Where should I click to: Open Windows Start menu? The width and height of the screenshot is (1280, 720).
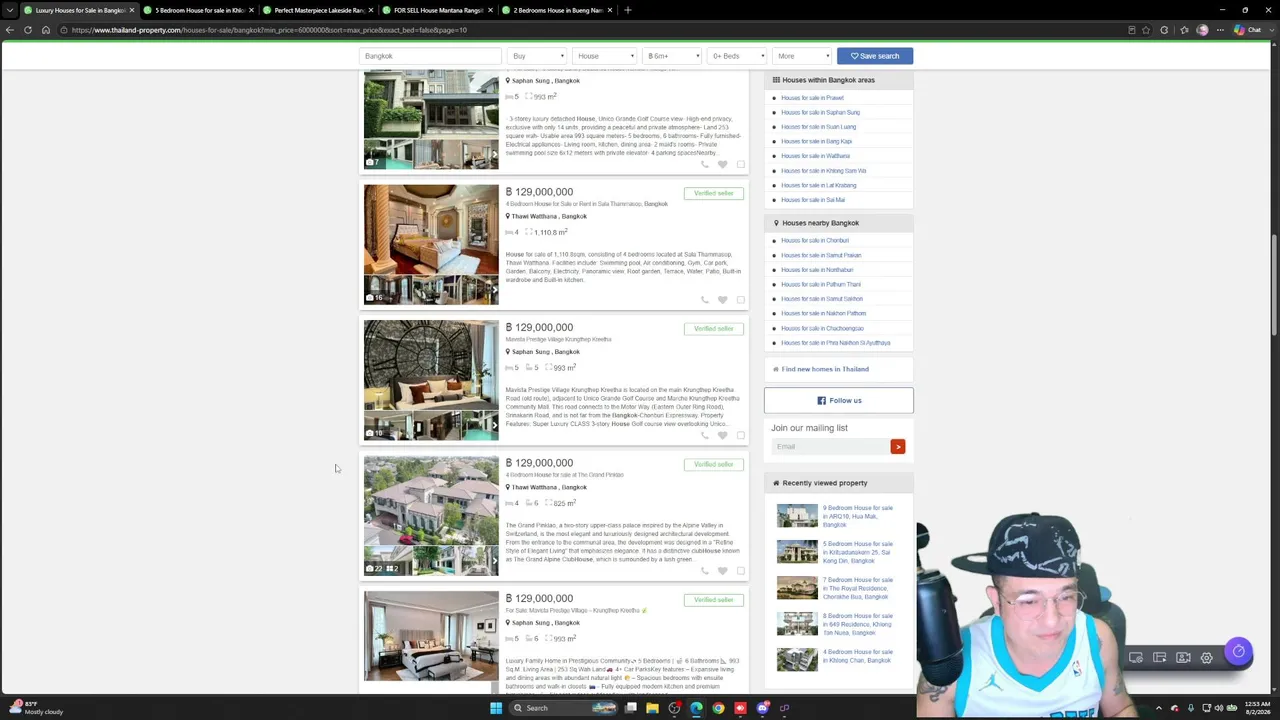coord(496,708)
